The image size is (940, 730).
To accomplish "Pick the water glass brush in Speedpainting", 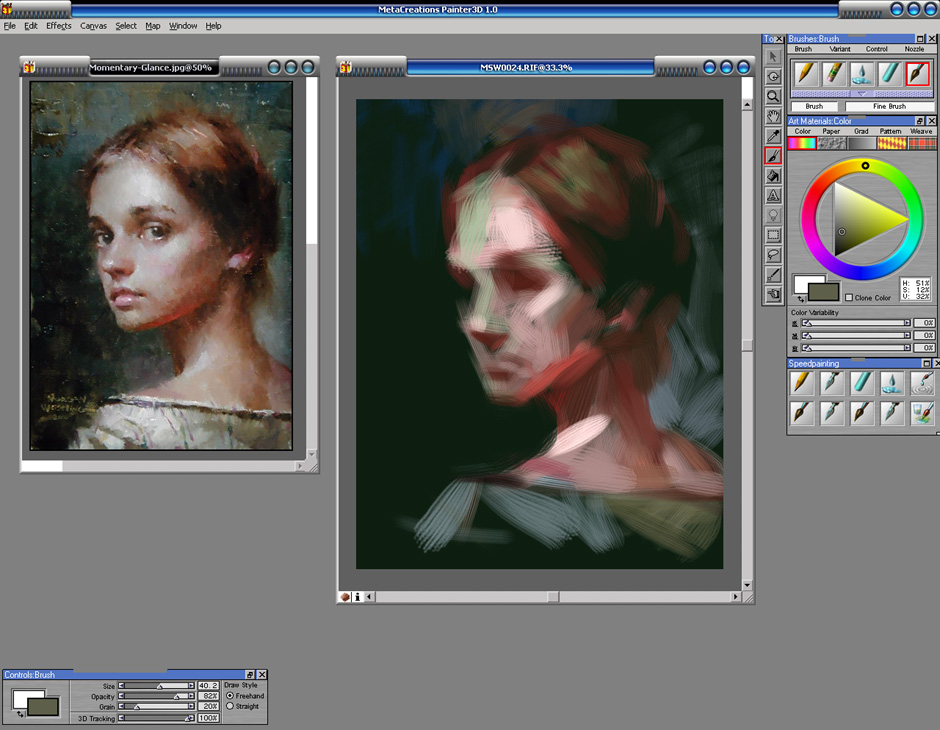I will [x=923, y=413].
